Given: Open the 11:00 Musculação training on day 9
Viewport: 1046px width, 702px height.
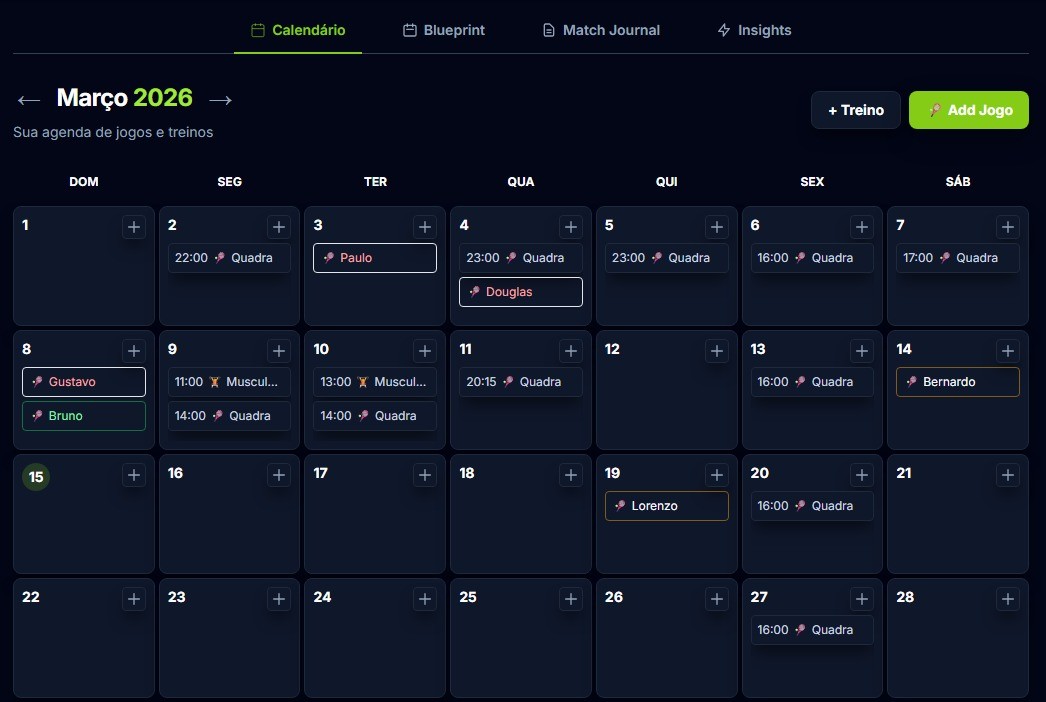Looking at the screenshot, I should pyautogui.click(x=229, y=382).
